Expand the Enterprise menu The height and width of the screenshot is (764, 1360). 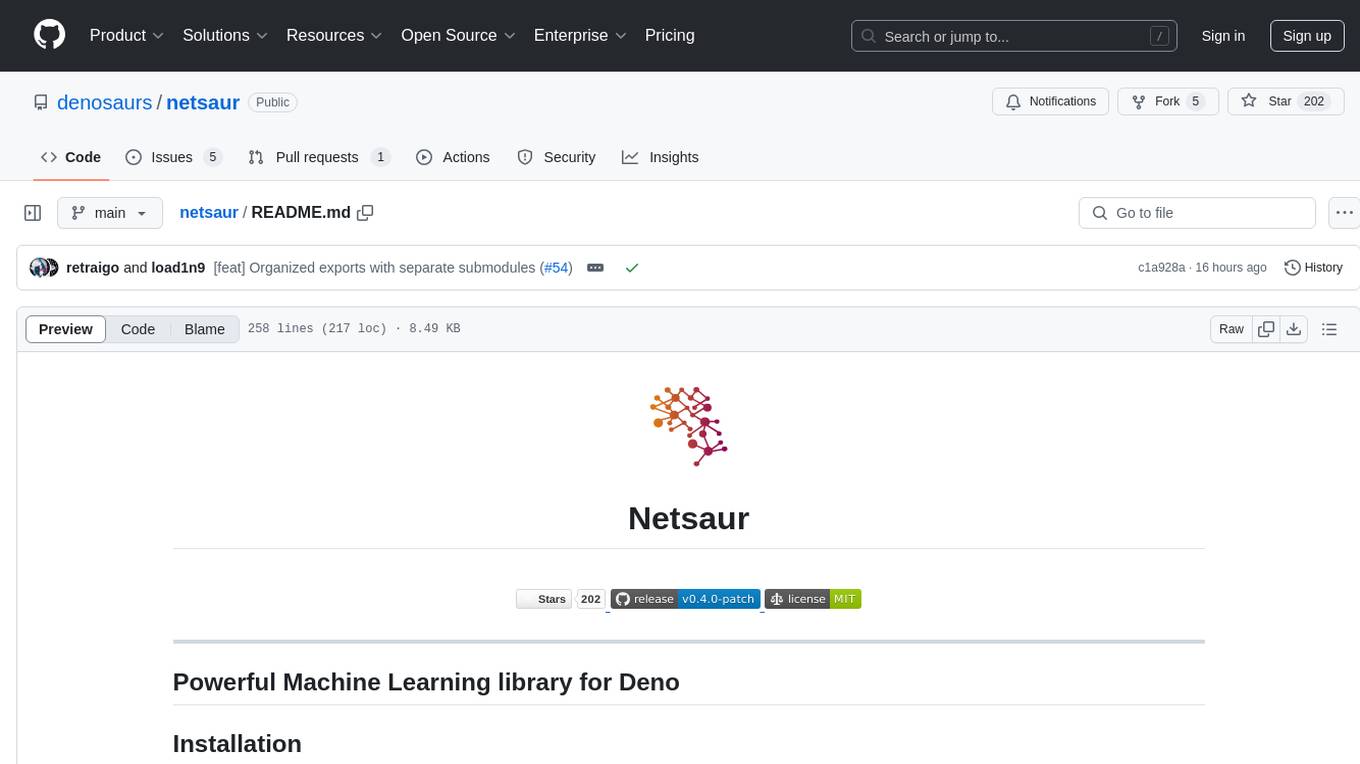[580, 35]
